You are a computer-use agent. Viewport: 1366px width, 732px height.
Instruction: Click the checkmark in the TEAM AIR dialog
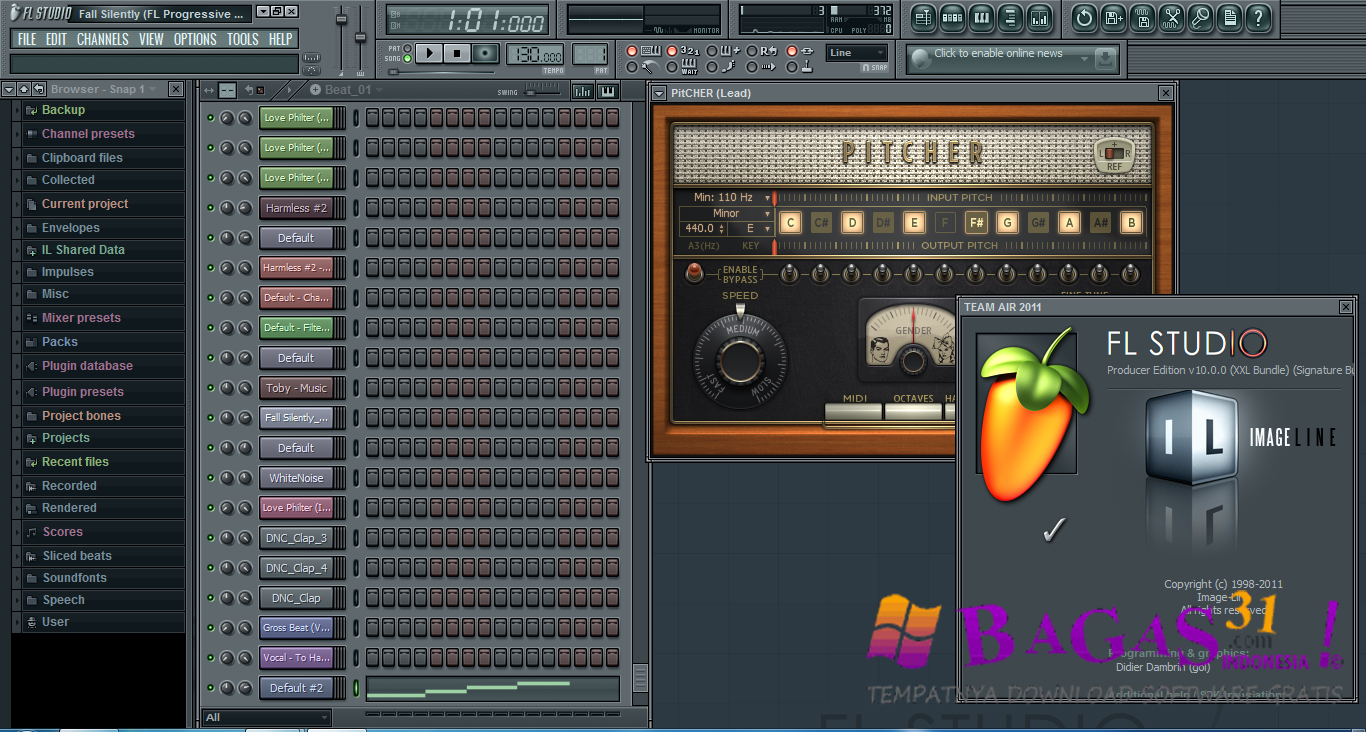[x=1053, y=530]
